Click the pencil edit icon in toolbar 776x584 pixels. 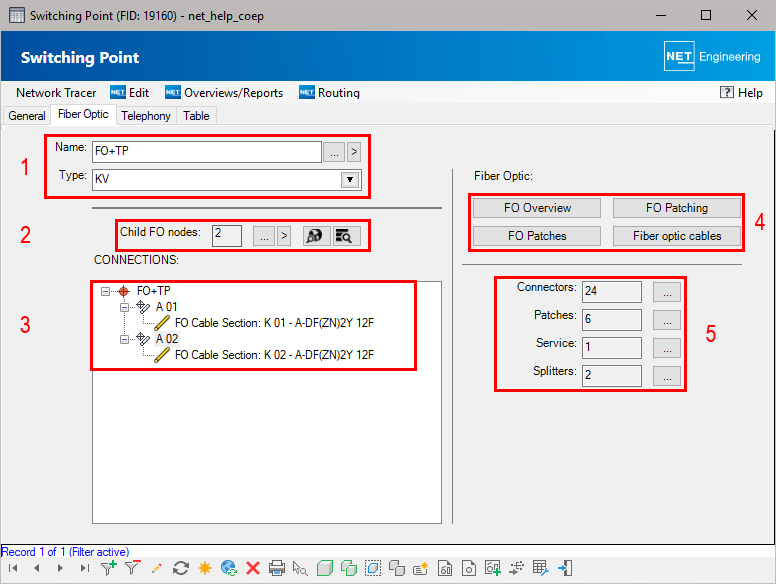pyautogui.click(x=156, y=568)
